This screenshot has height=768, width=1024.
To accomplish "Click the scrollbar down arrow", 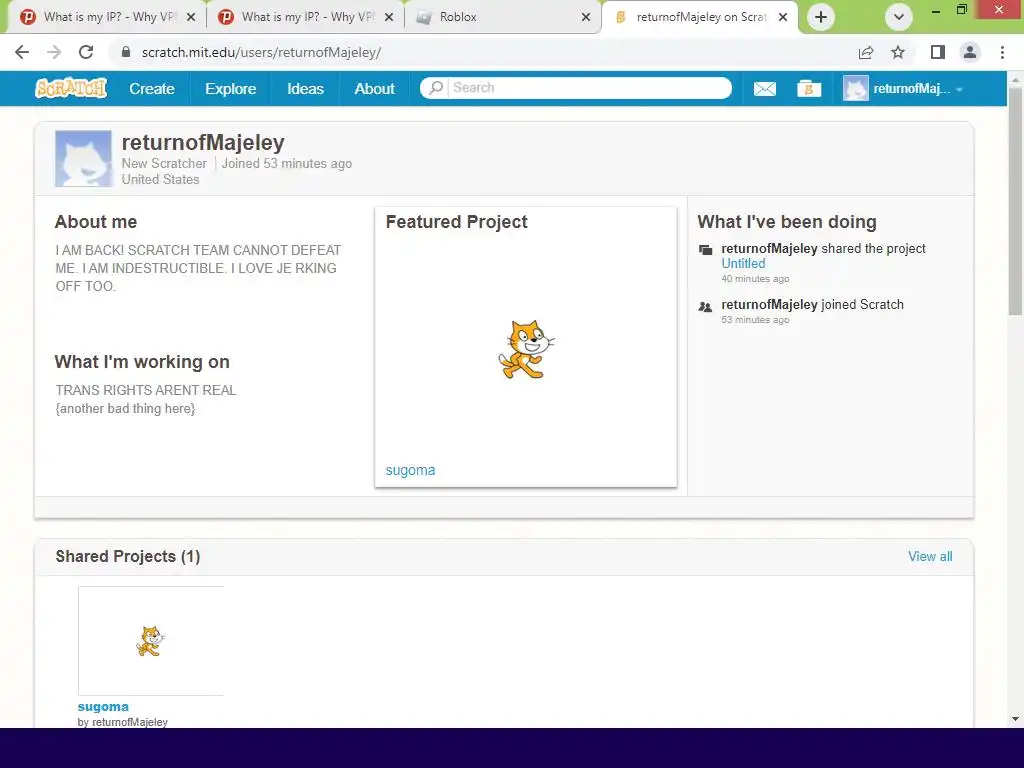I will click(x=1015, y=719).
